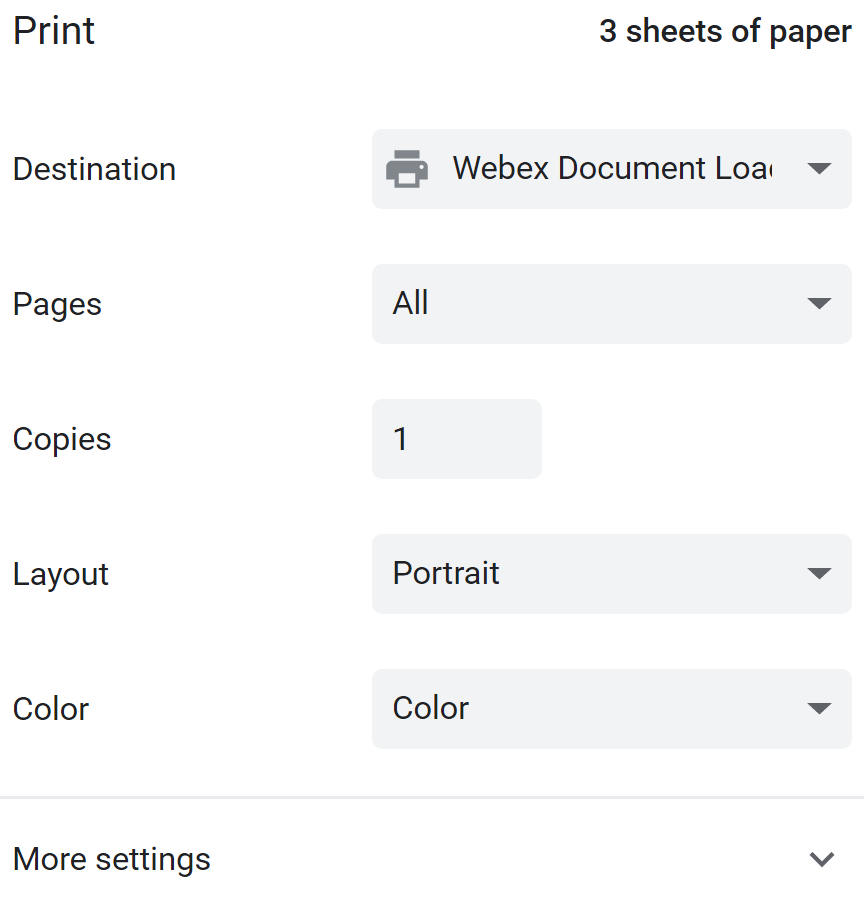Click the Color row label
The height and width of the screenshot is (900, 864).
pos(50,709)
